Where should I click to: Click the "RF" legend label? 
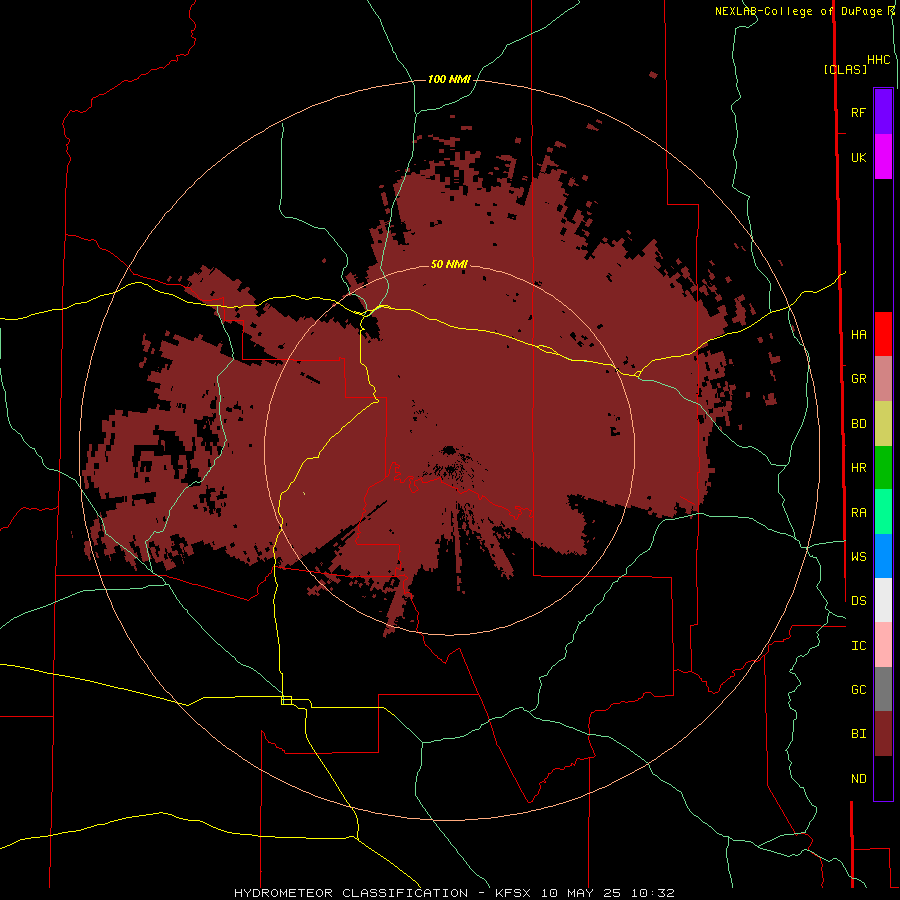click(x=858, y=112)
